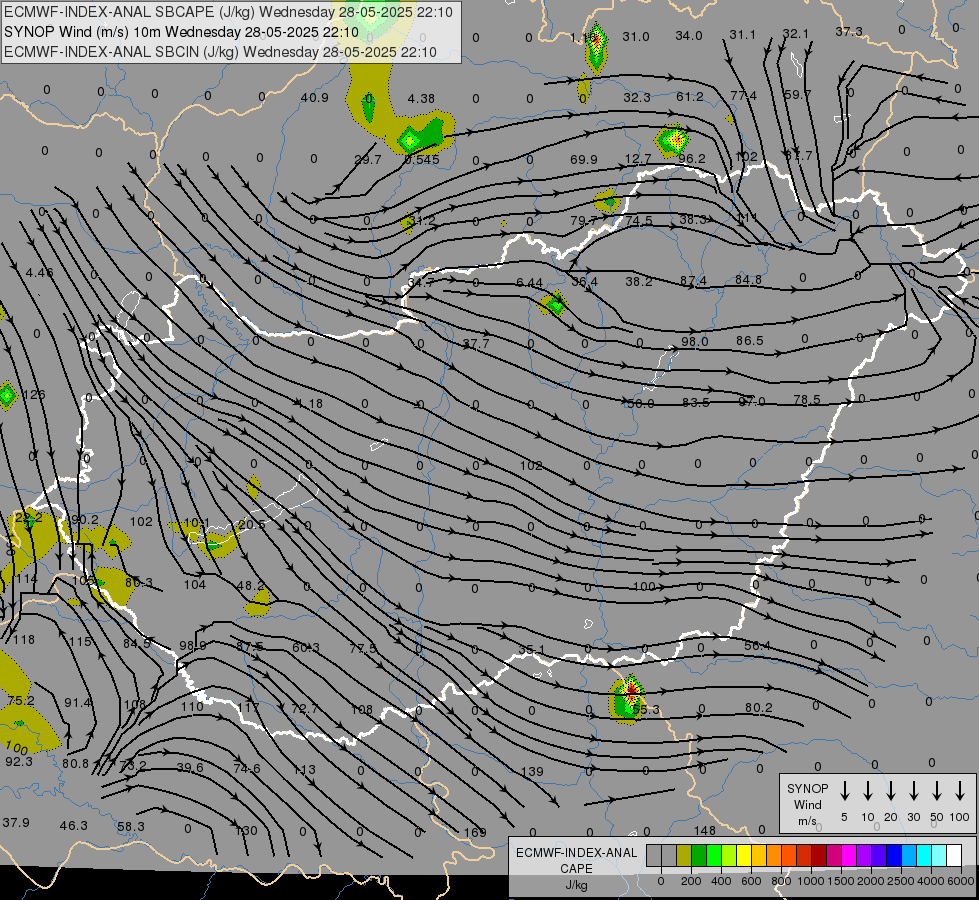979x900 pixels.
Task: Click the map value 37.7
Action: [476, 344]
